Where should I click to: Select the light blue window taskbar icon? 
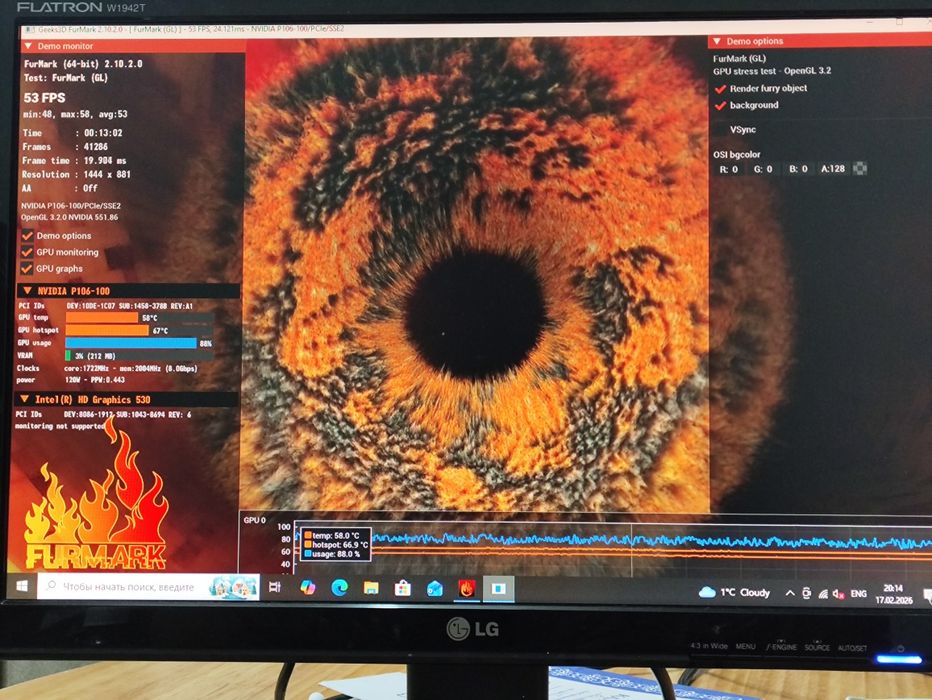(498, 588)
